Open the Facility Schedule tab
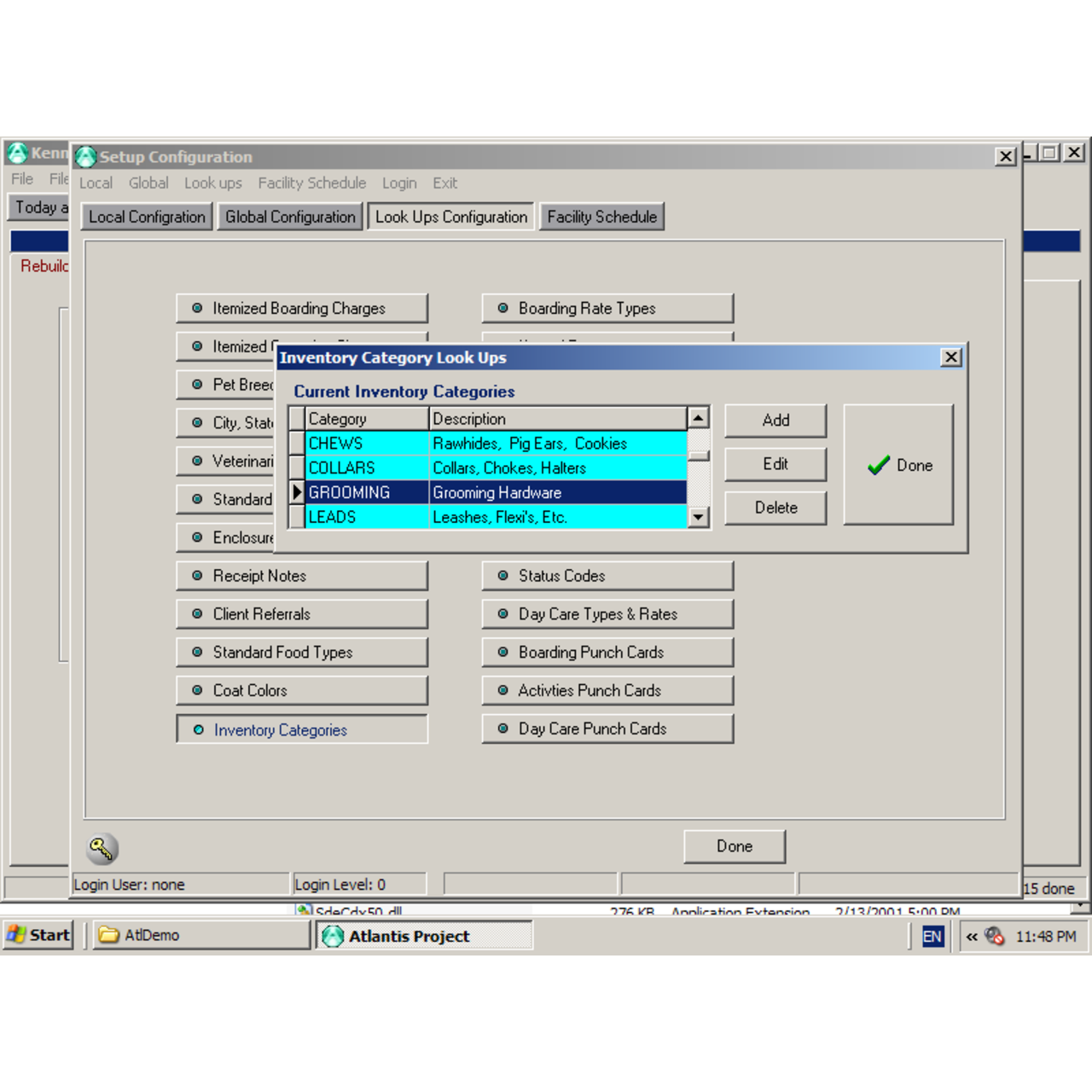 [x=601, y=217]
